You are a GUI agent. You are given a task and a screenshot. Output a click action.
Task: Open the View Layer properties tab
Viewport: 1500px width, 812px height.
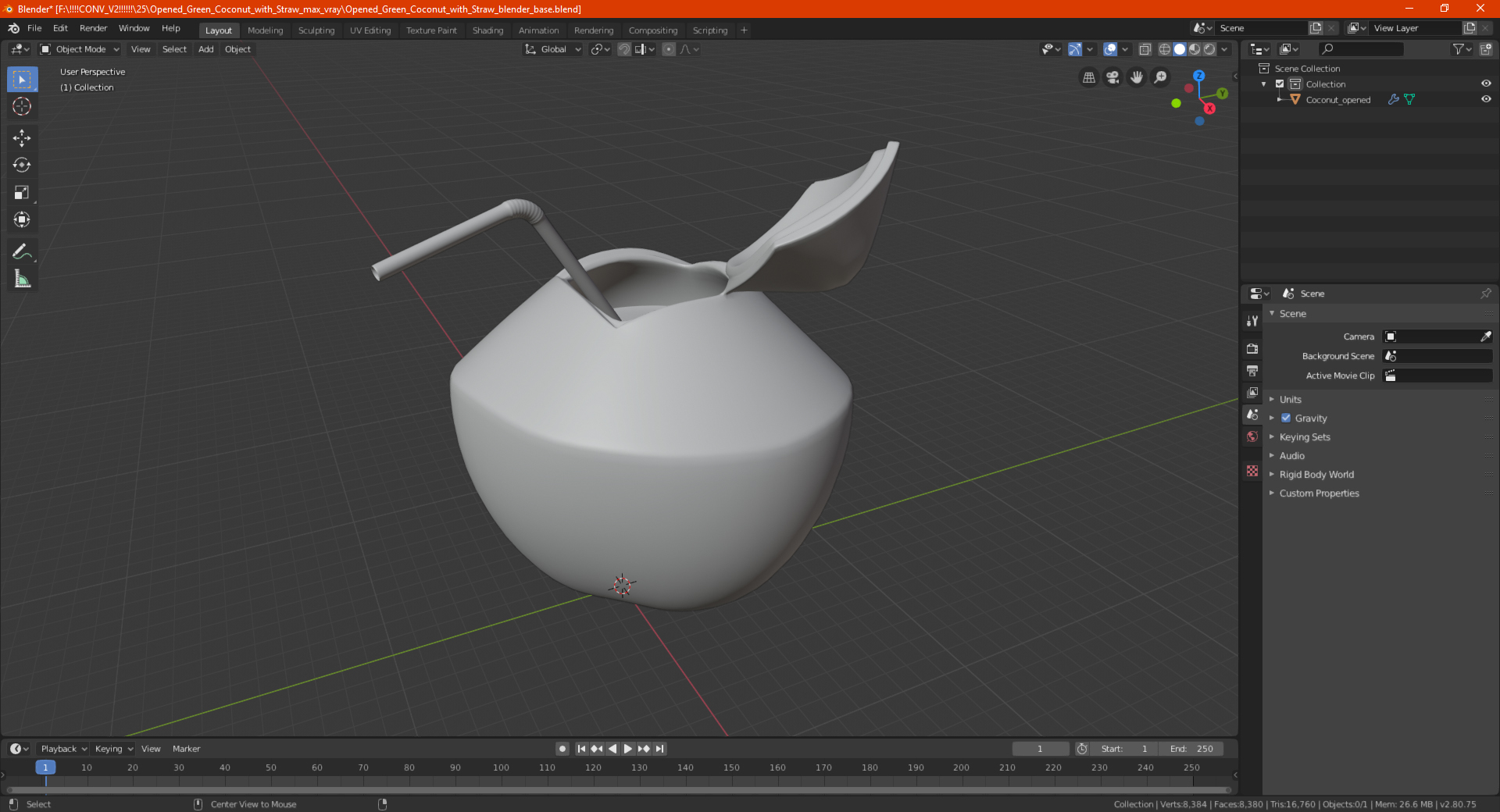pos(1252,392)
